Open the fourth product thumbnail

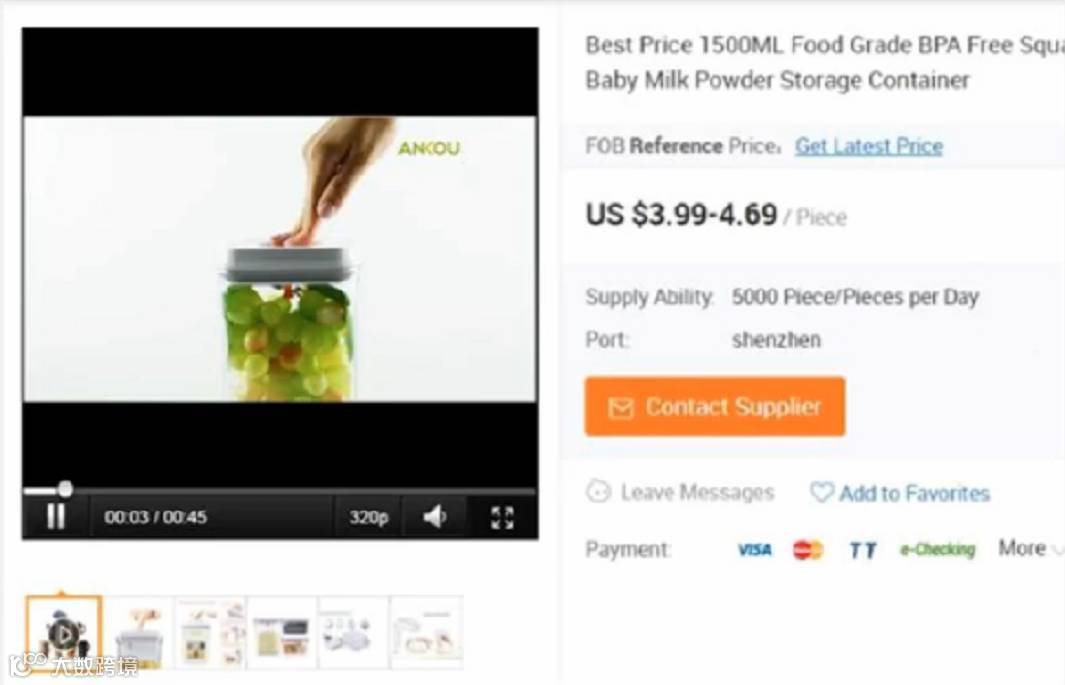coord(282,633)
